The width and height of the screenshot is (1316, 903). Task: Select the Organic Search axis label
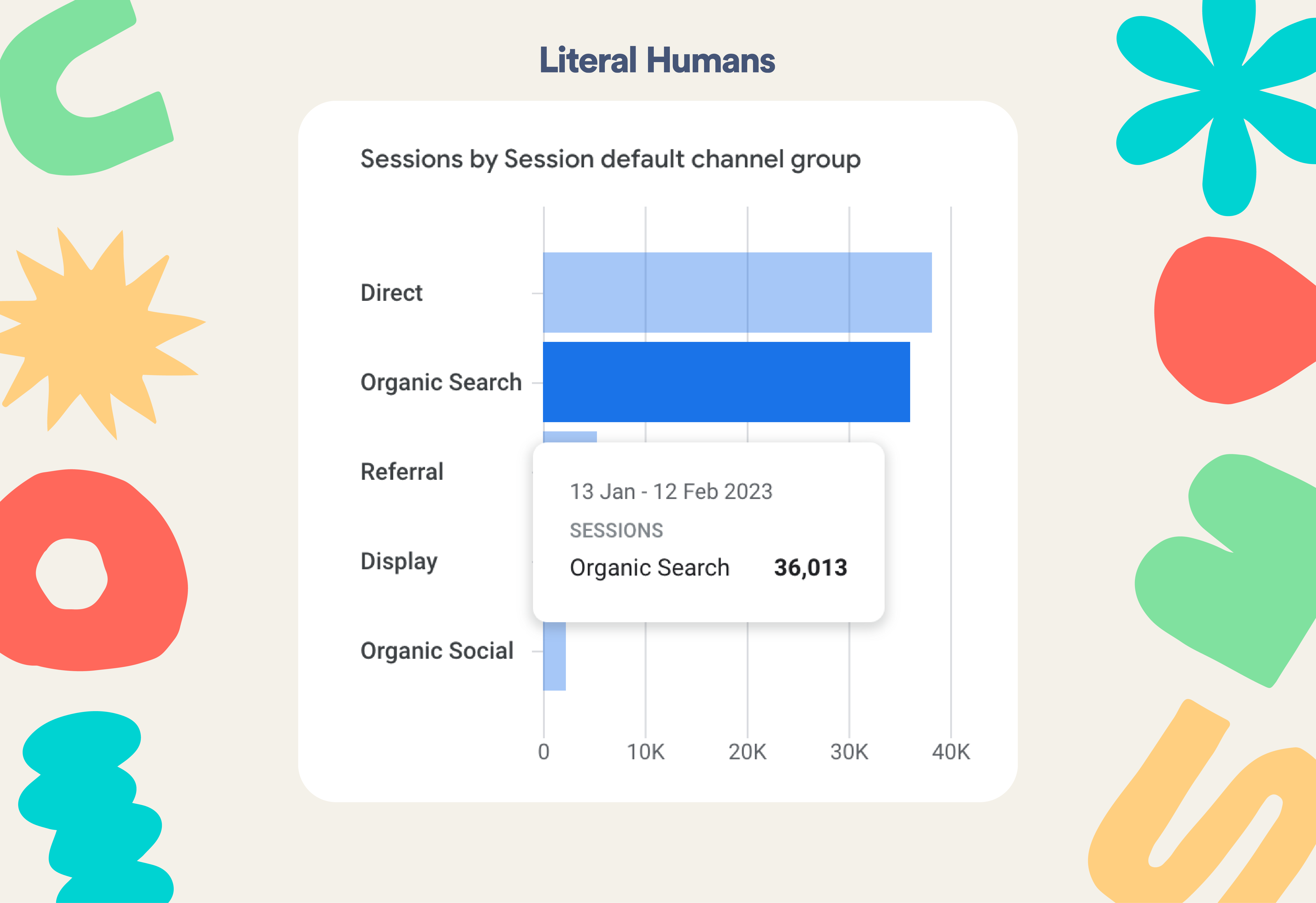(x=441, y=383)
